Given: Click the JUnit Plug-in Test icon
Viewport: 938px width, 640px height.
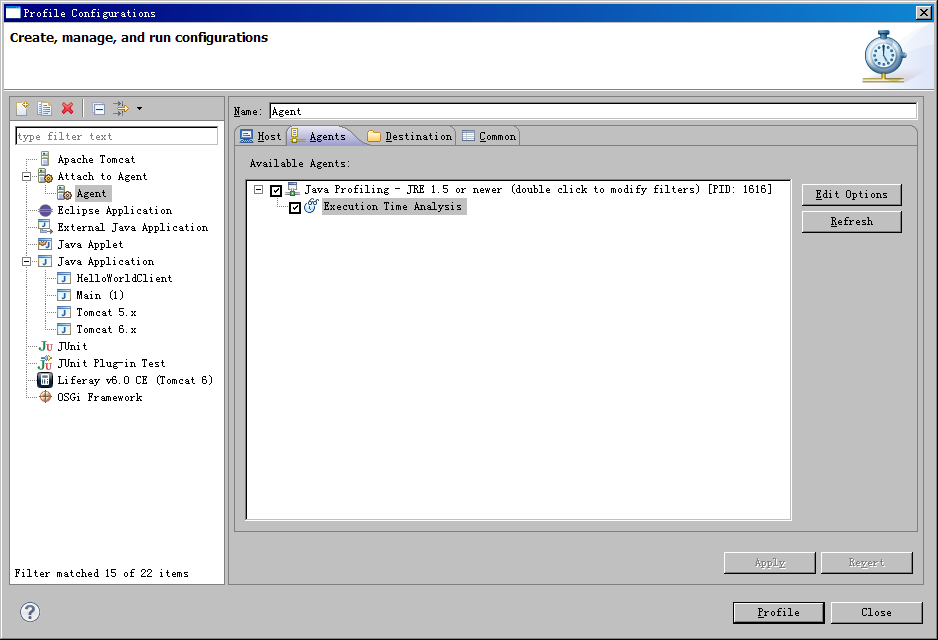Looking at the screenshot, I should 45,363.
